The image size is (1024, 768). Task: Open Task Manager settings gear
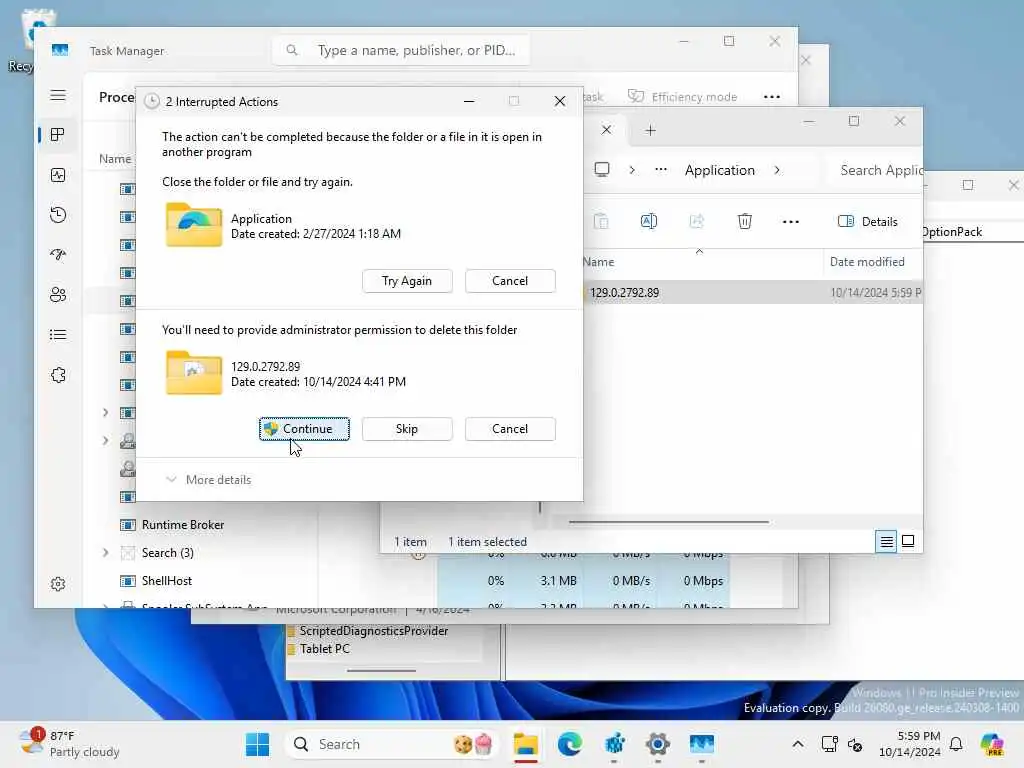pyautogui.click(x=58, y=584)
